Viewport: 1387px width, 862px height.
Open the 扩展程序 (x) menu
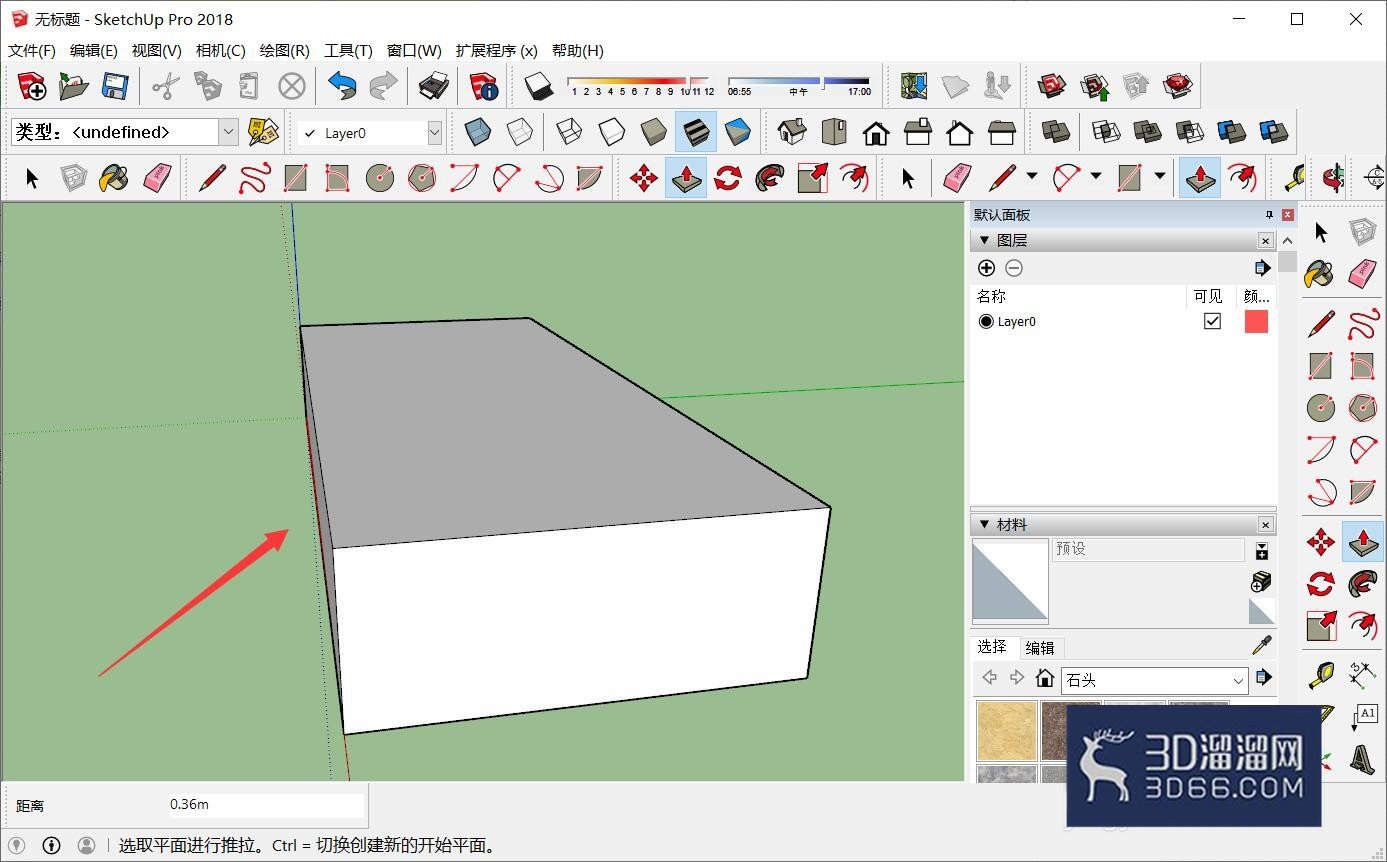click(496, 50)
